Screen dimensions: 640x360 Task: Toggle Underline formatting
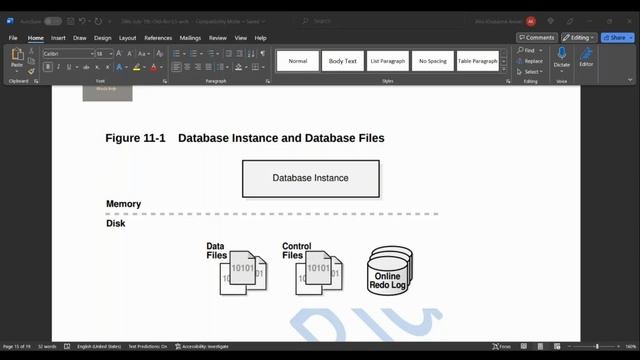[69, 67]
